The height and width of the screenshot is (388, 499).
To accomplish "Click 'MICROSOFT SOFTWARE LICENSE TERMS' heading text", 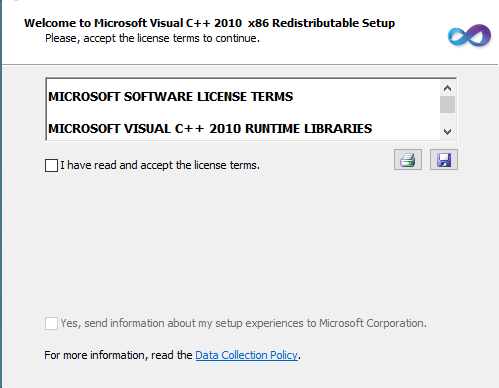I will [x=171, y=97].
